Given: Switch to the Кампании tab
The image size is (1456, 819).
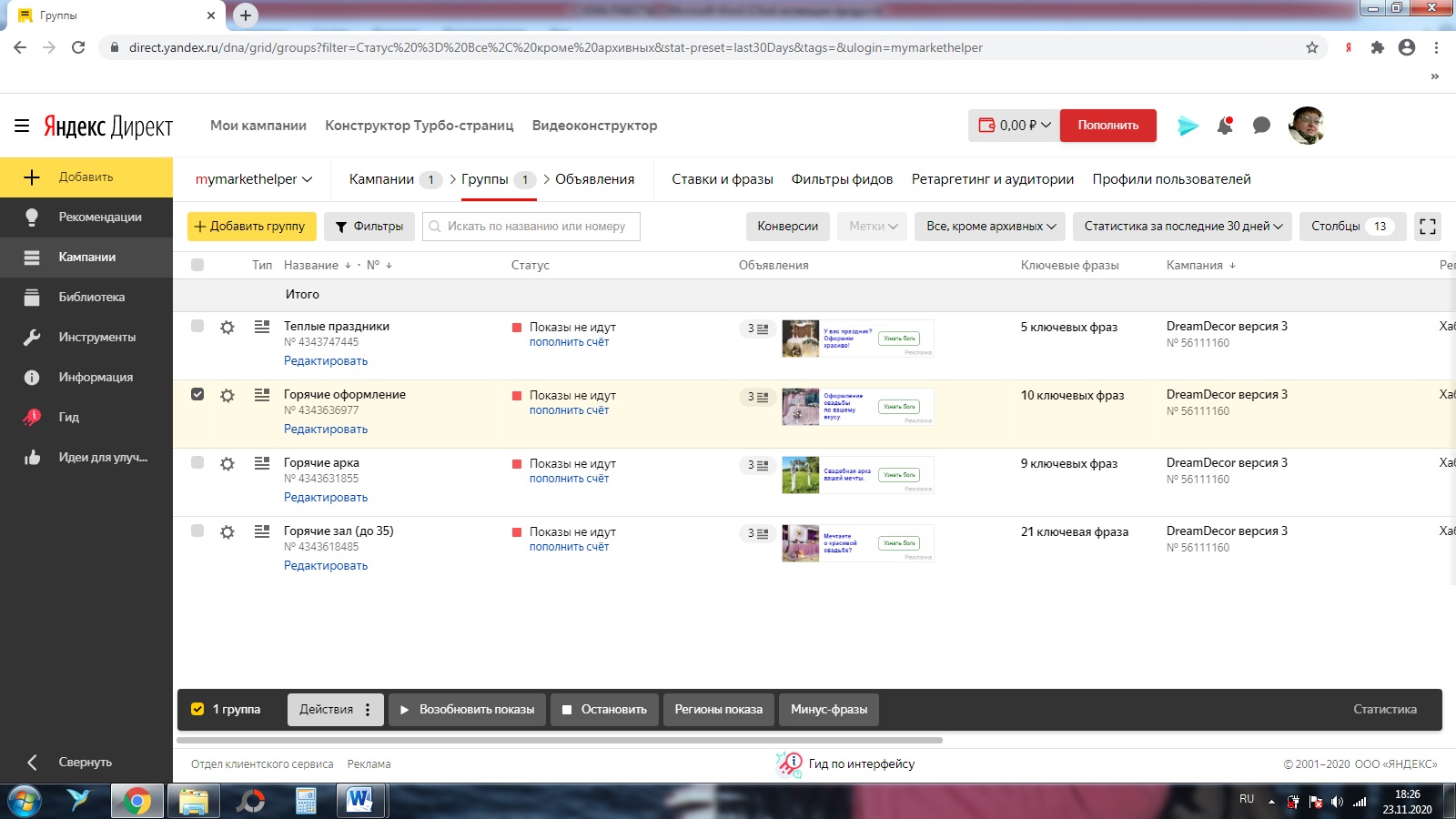Looking at the screenshot, I should coord(381,179).
